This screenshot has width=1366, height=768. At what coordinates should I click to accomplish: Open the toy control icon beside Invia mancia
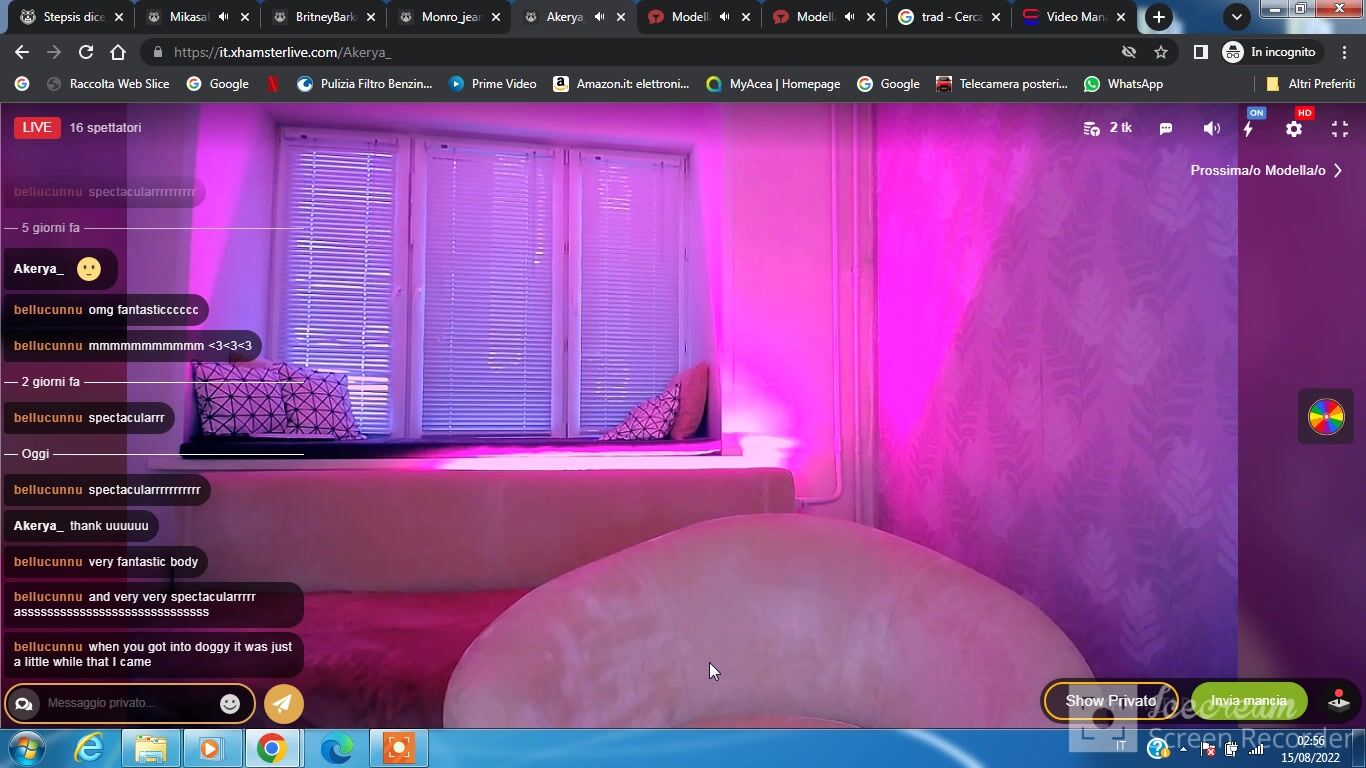tap(1339, 701)
